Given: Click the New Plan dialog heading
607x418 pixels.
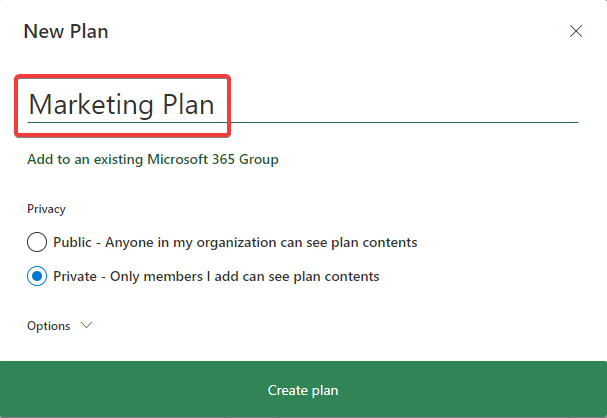Looking at the screenshot, I should pyautogui.click(x=66, y=31).
